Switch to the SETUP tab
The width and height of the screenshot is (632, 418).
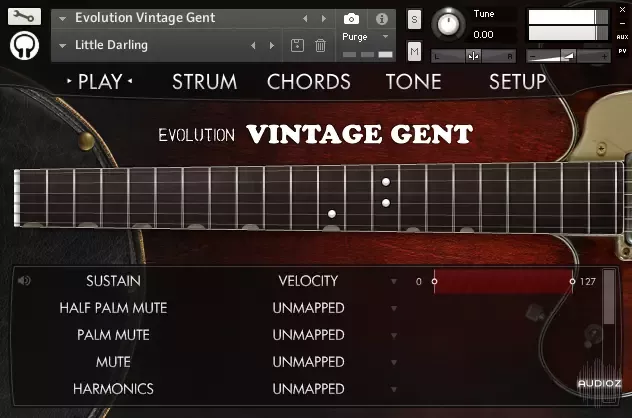(518, 82)
